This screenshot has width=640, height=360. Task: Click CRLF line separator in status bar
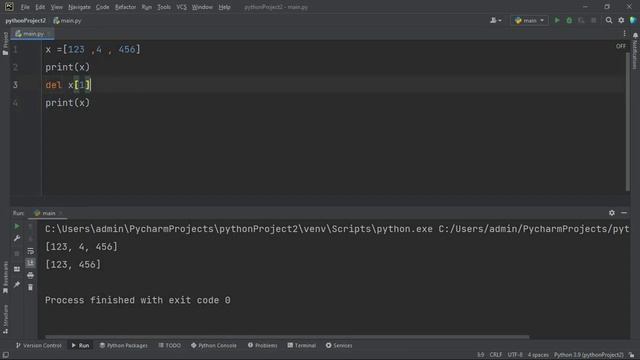(x=496, y=355)
